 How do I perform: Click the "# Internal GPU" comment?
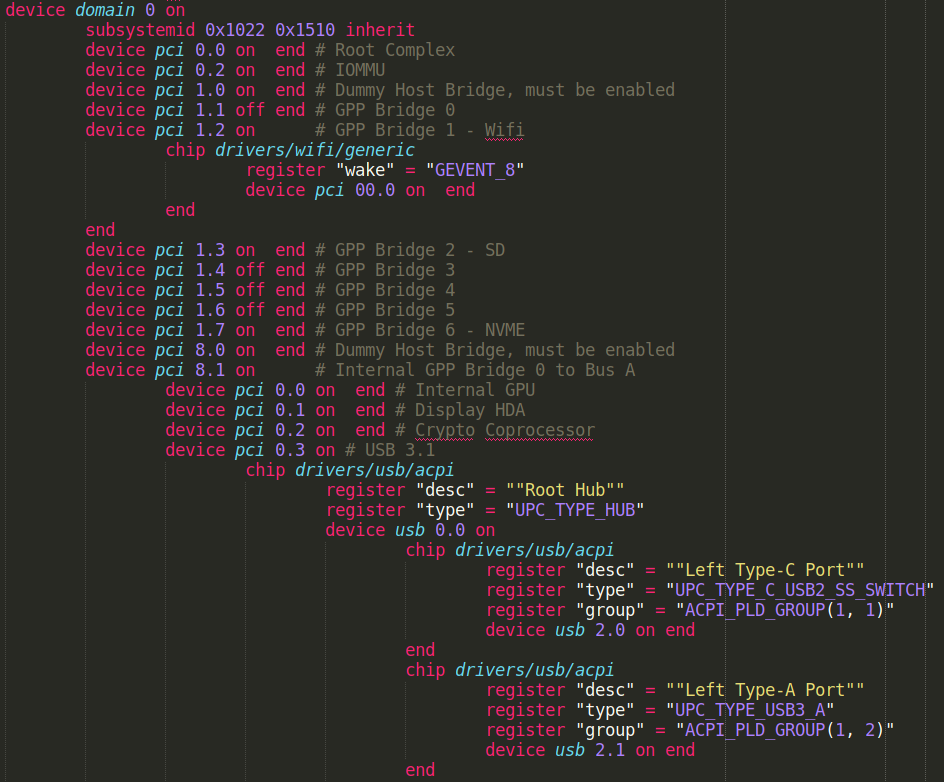[465, 390]
